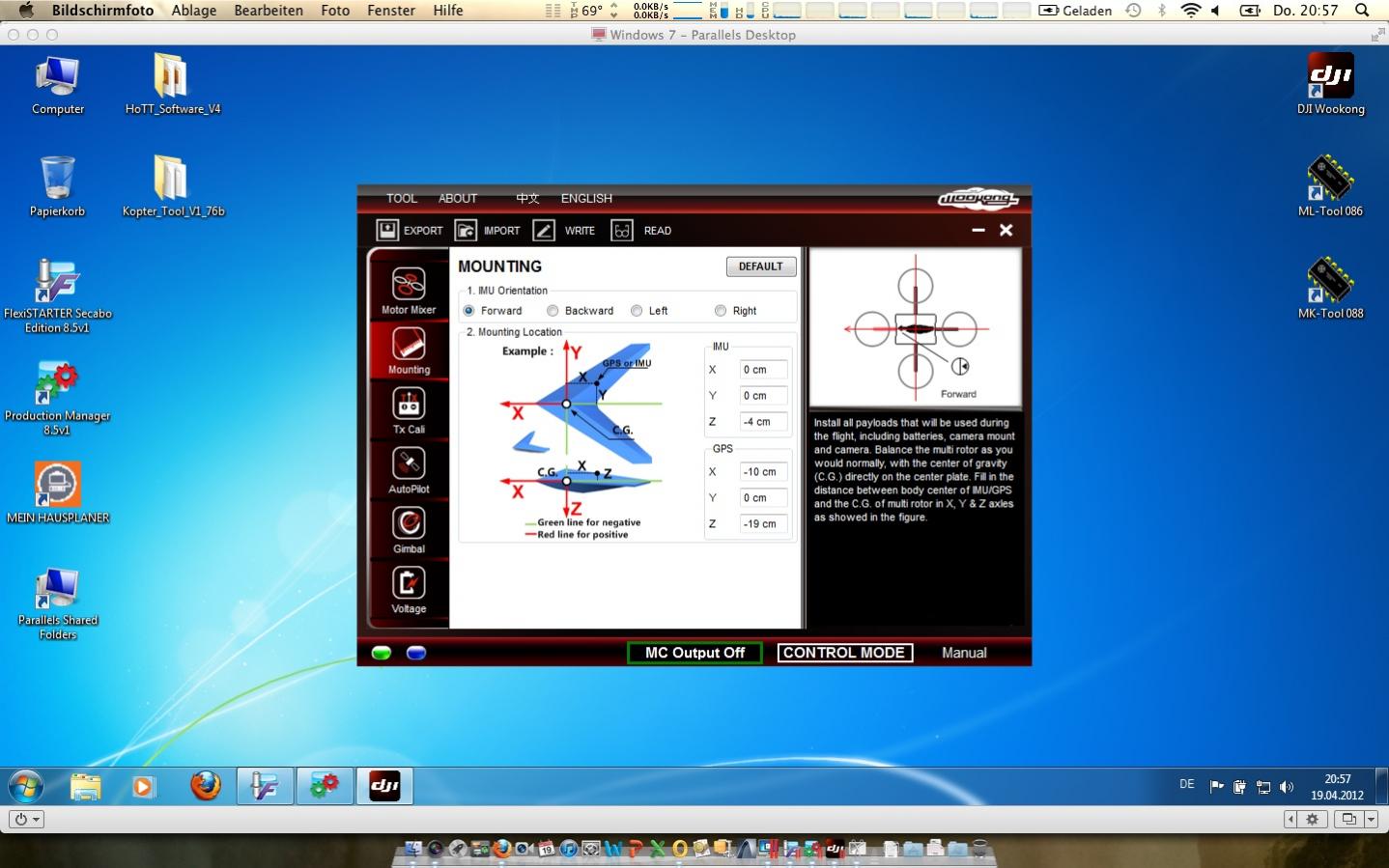The width and height of the screenshot is (1389, 868).
Task: Open the ABOUT menu
Action: point(458,199)
